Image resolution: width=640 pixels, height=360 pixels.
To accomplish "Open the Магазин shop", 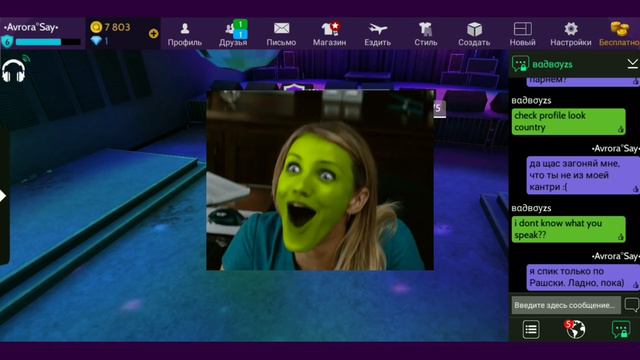I will pos(329,34).
